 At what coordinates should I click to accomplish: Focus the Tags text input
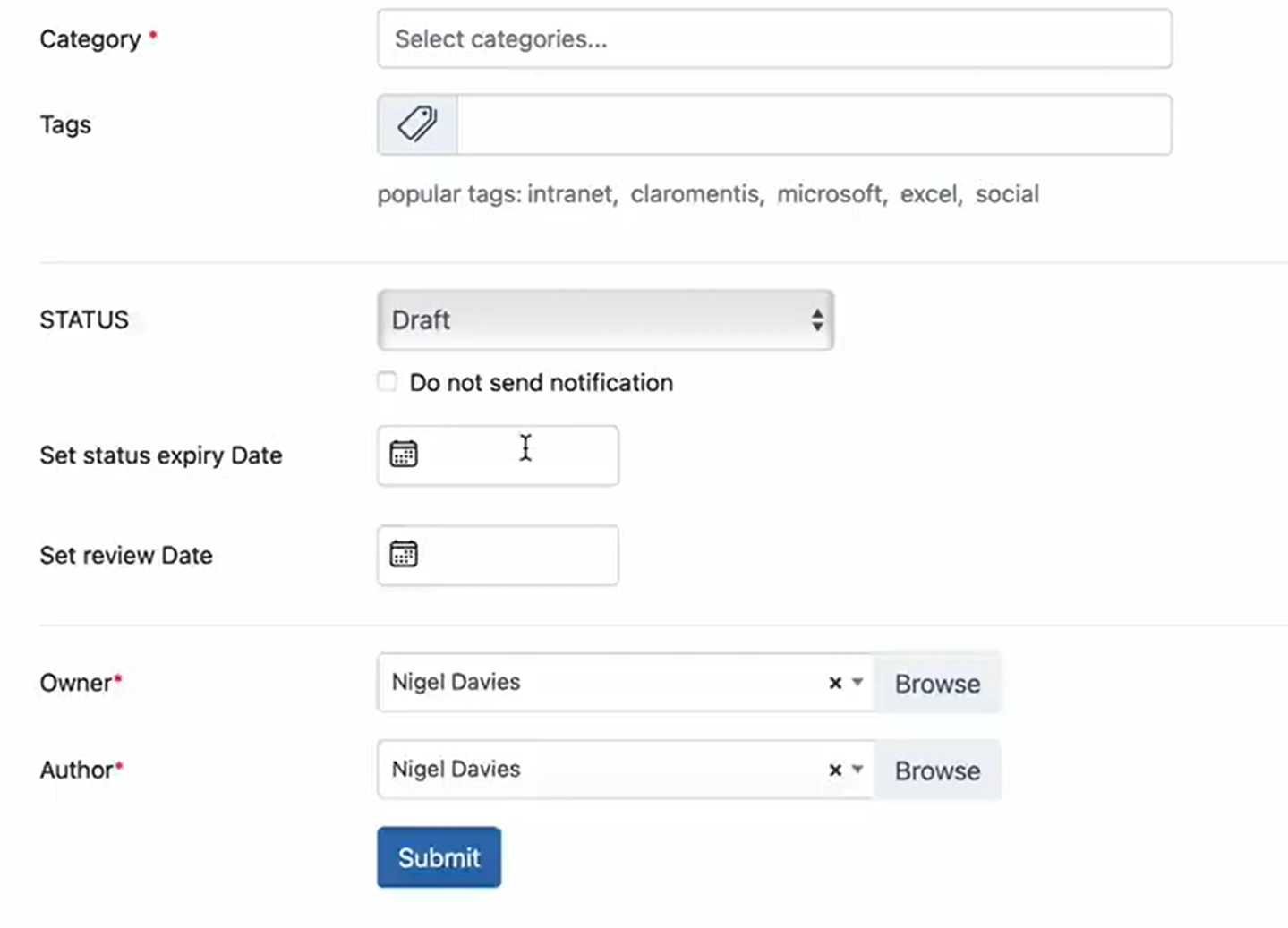coord(813,124)
